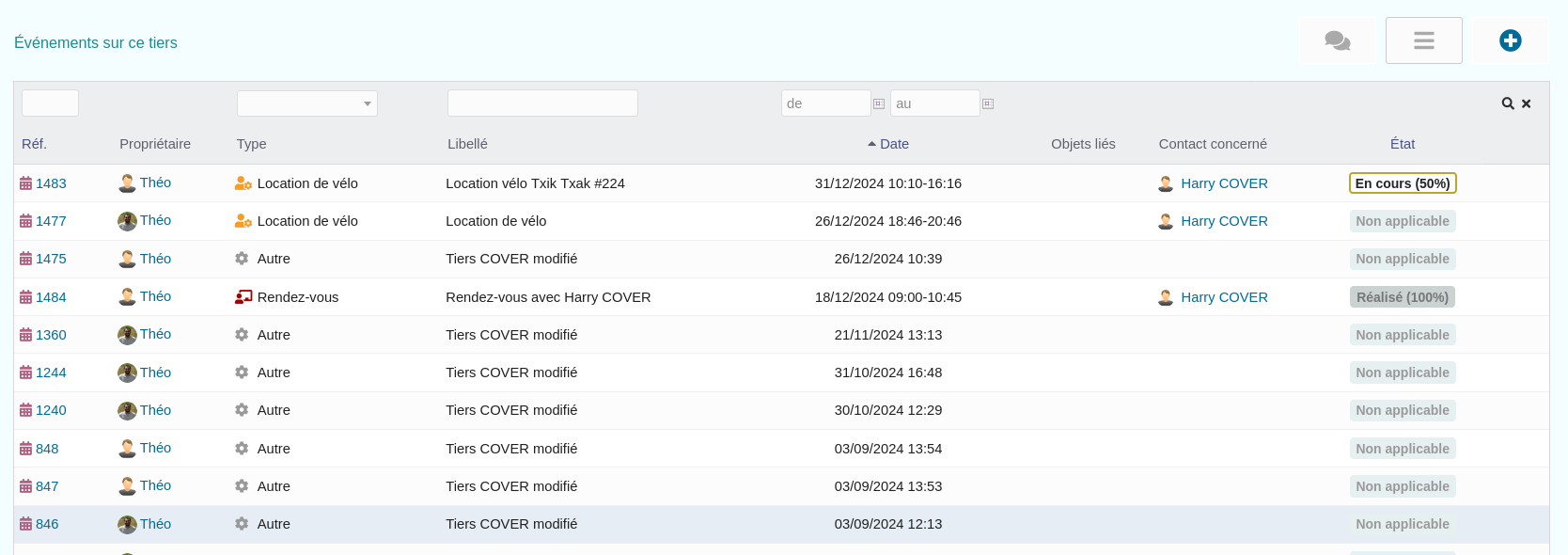The image size is (1568, 555).
Task: Open calendar picker next to 'au' field
Action: pos(988,103)
